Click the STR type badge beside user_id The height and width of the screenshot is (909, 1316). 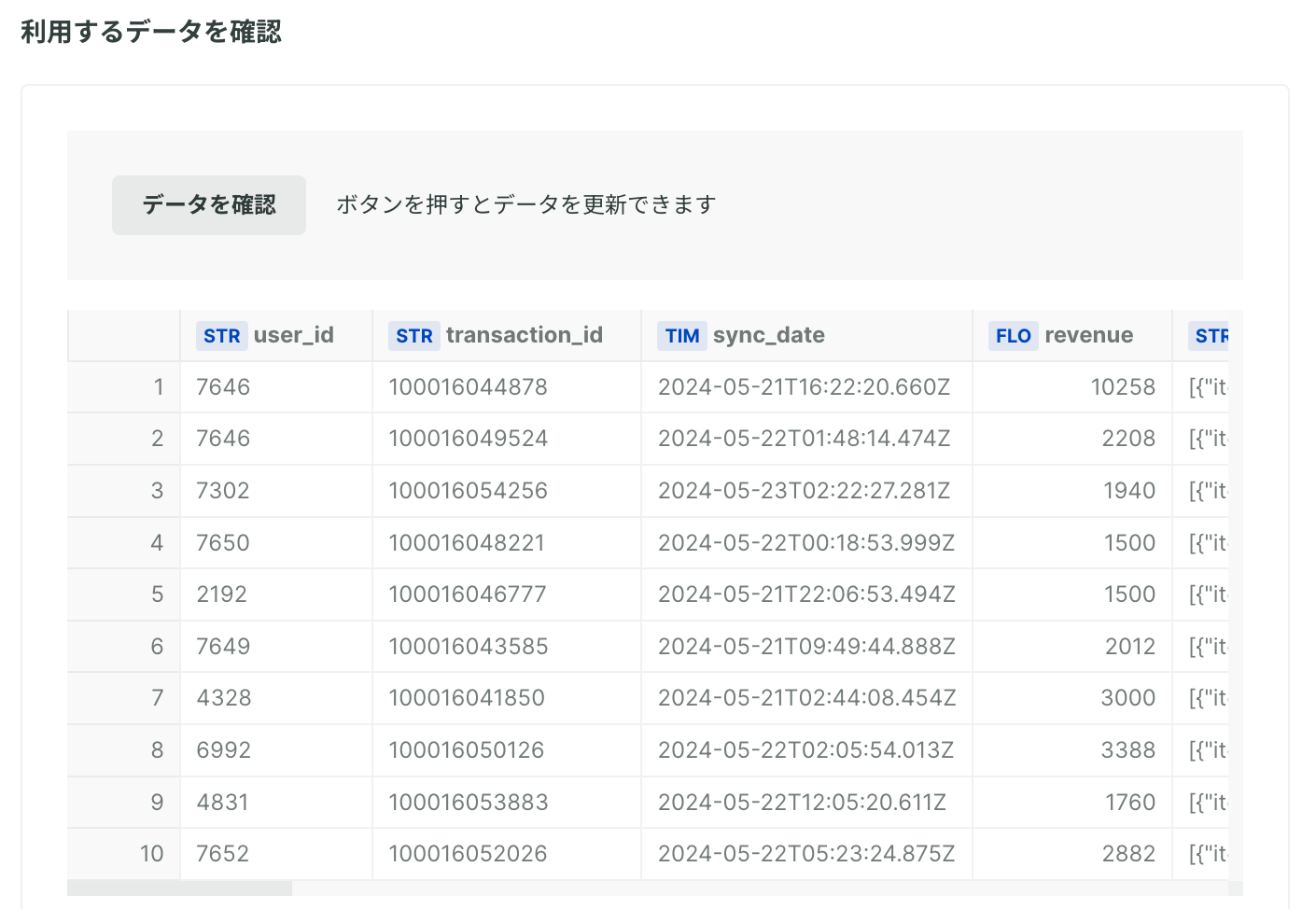point(222,336)
